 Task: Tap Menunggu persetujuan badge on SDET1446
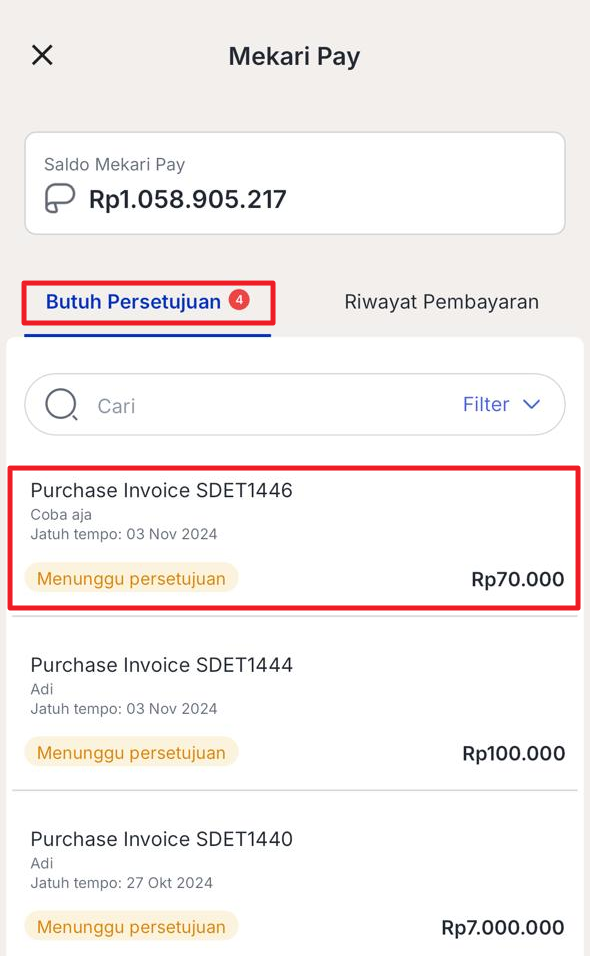[x=131, y=578]
